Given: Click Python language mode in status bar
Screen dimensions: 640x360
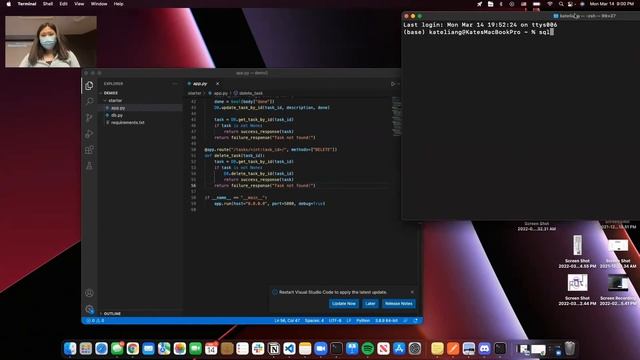Looking at the screenshot, I should [x=363, y=321].
